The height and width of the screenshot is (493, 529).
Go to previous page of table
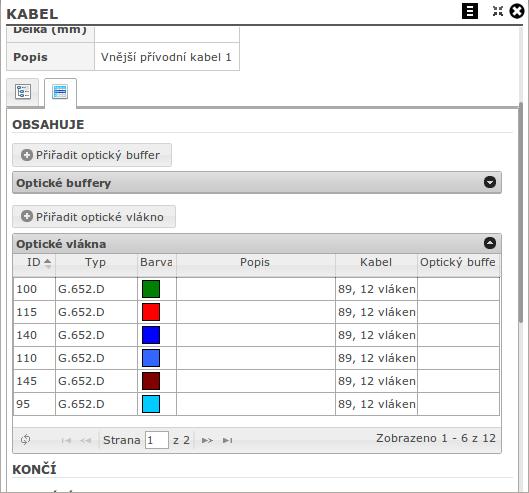tap(86, 440)
